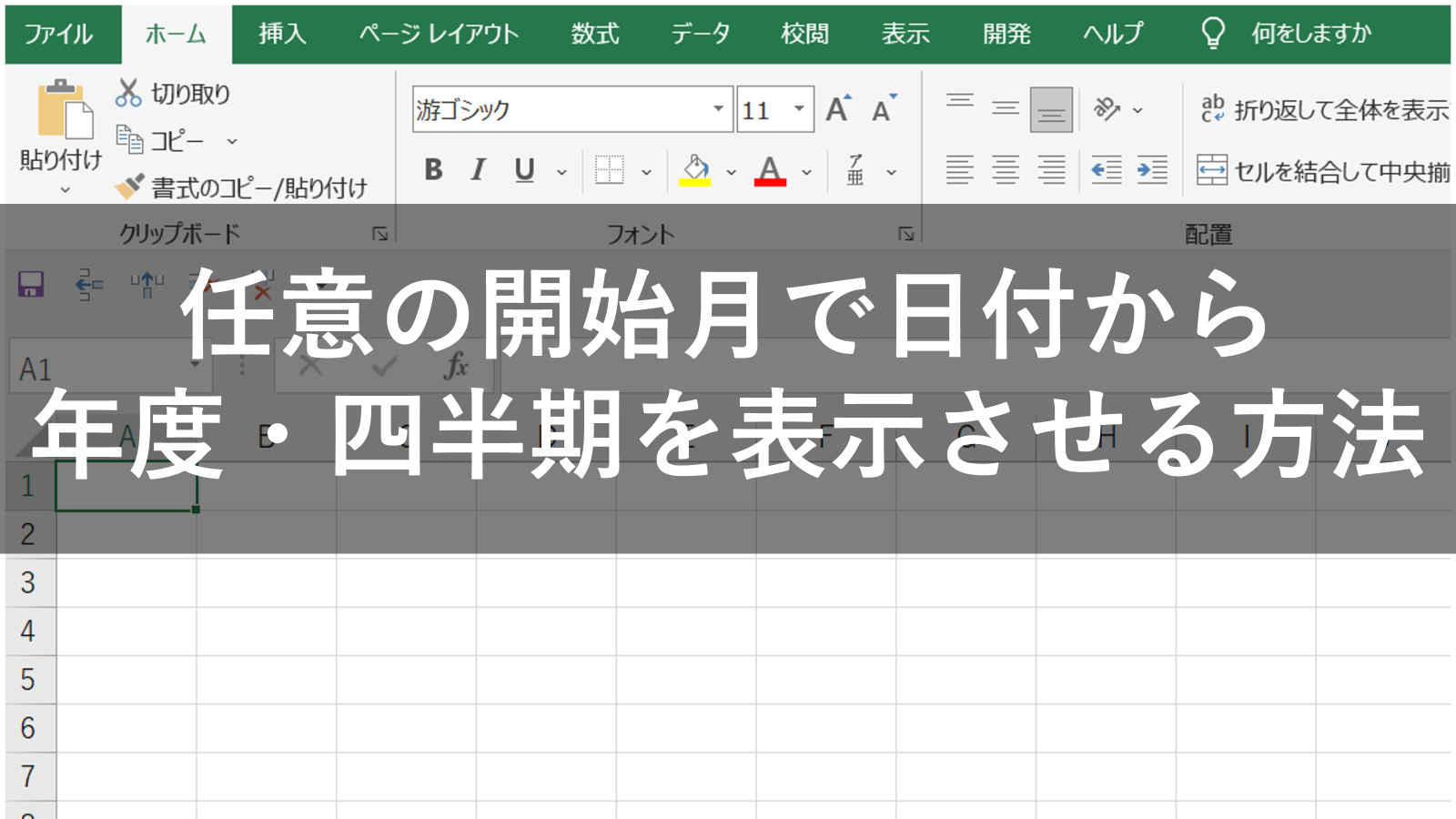The width and height of the screenshot is (1456, 819).
Task: Expand the コピー dropdown arrow
Action: (232, 141)
